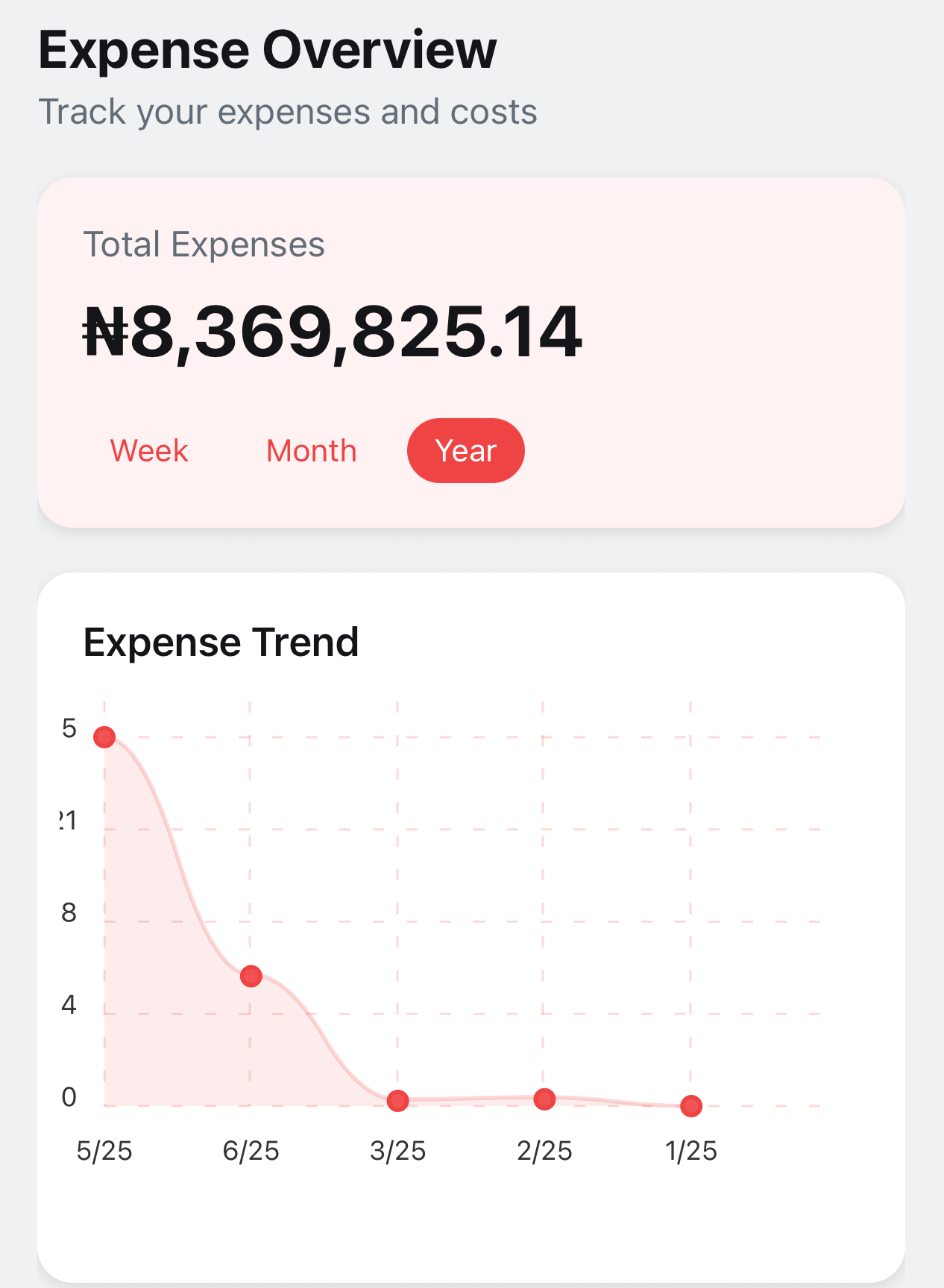Click the subtitle Track your expenses and costs
This screenshot has height=1288, width=944.
(x=288, y=112)
